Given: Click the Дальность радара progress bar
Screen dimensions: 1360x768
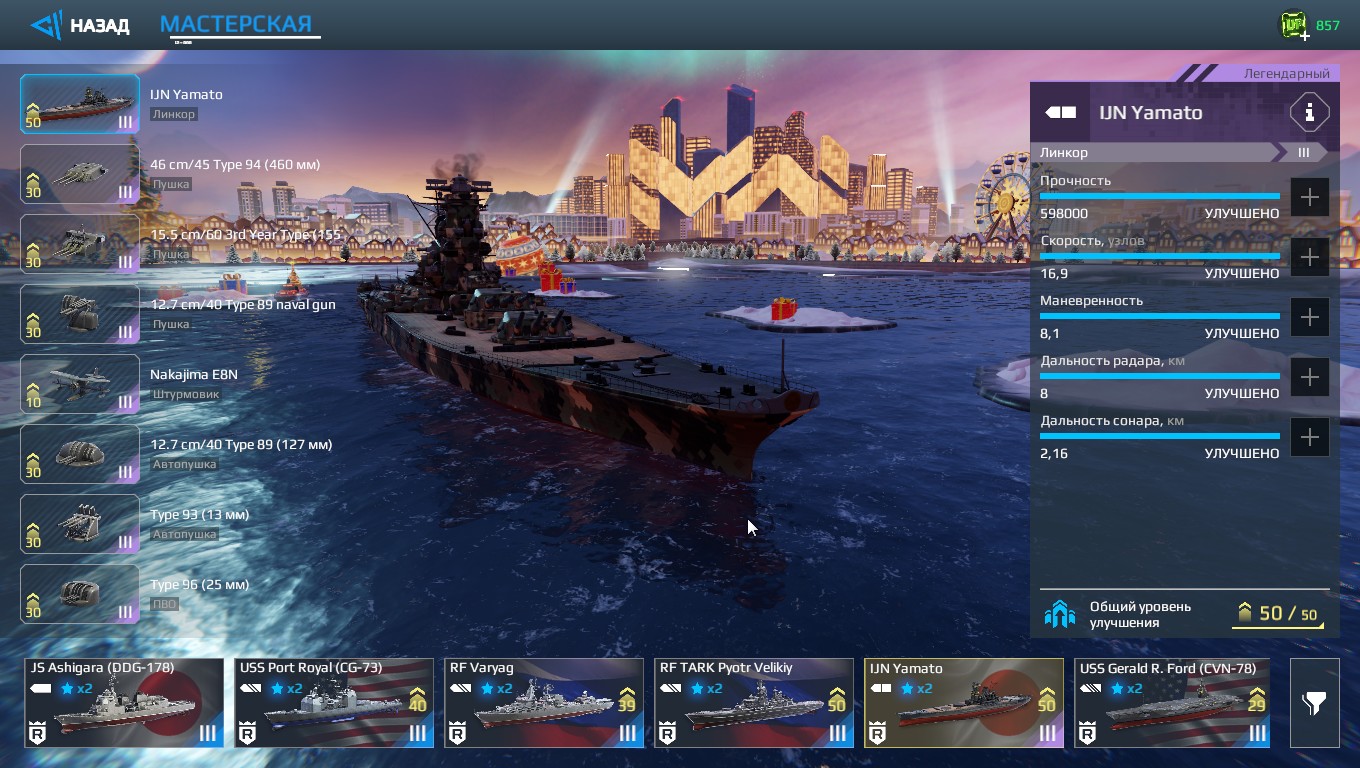Looking at the screenshot, I should (x=1160, y=376).
